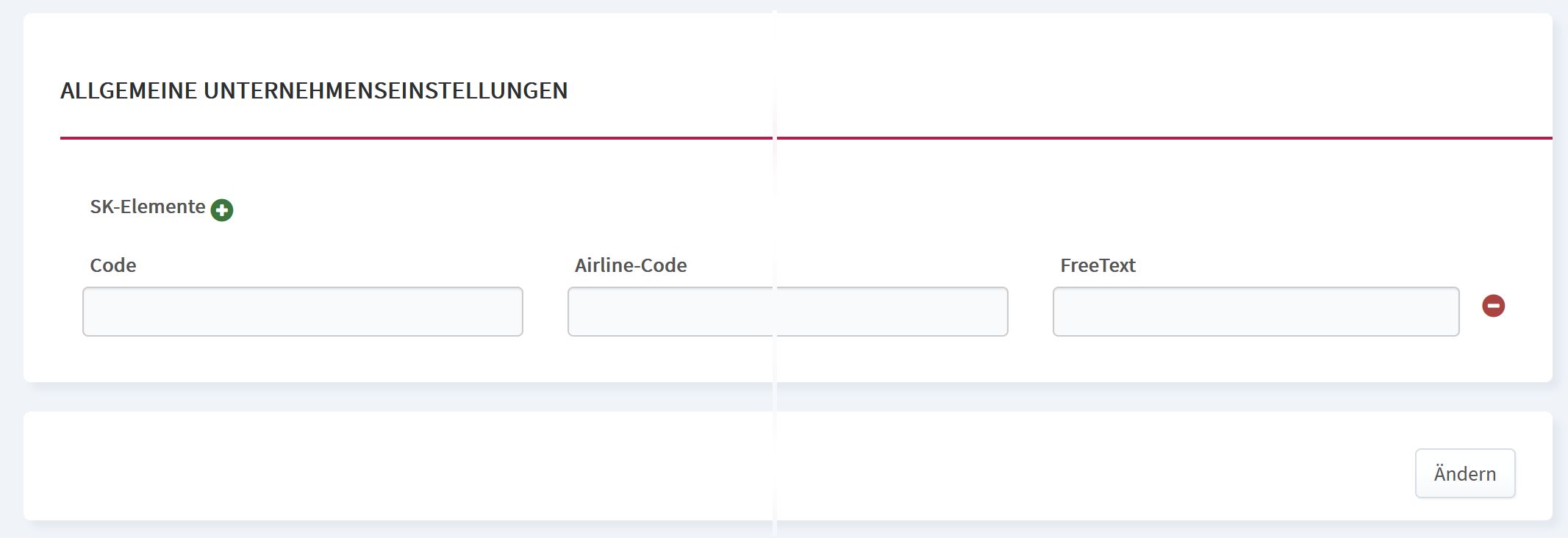Click the word ALLGEMEINE in the title
The width and height of the screenshot is (1568, 538).
click(129, 90)
